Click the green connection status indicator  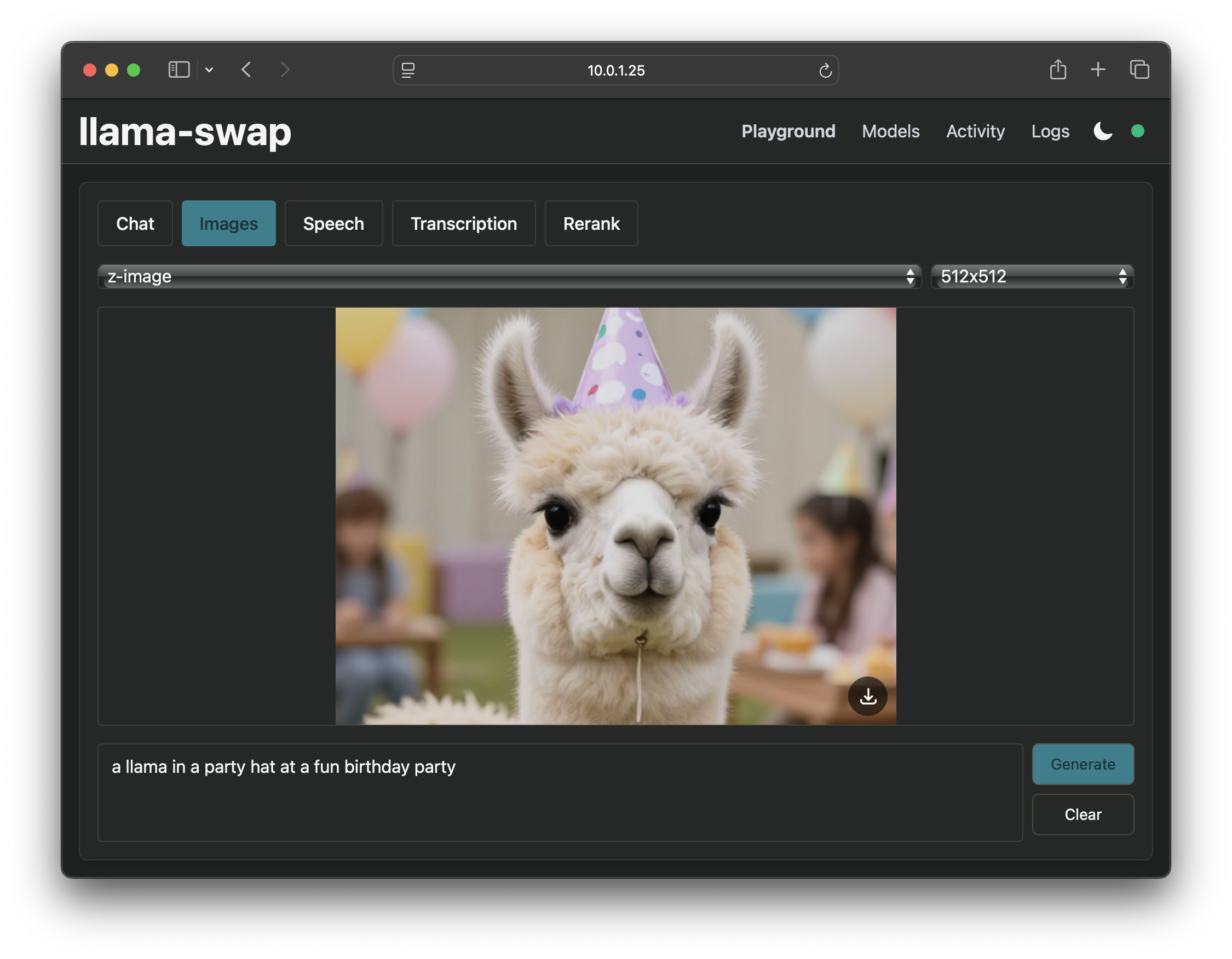tap(1137, 131)
